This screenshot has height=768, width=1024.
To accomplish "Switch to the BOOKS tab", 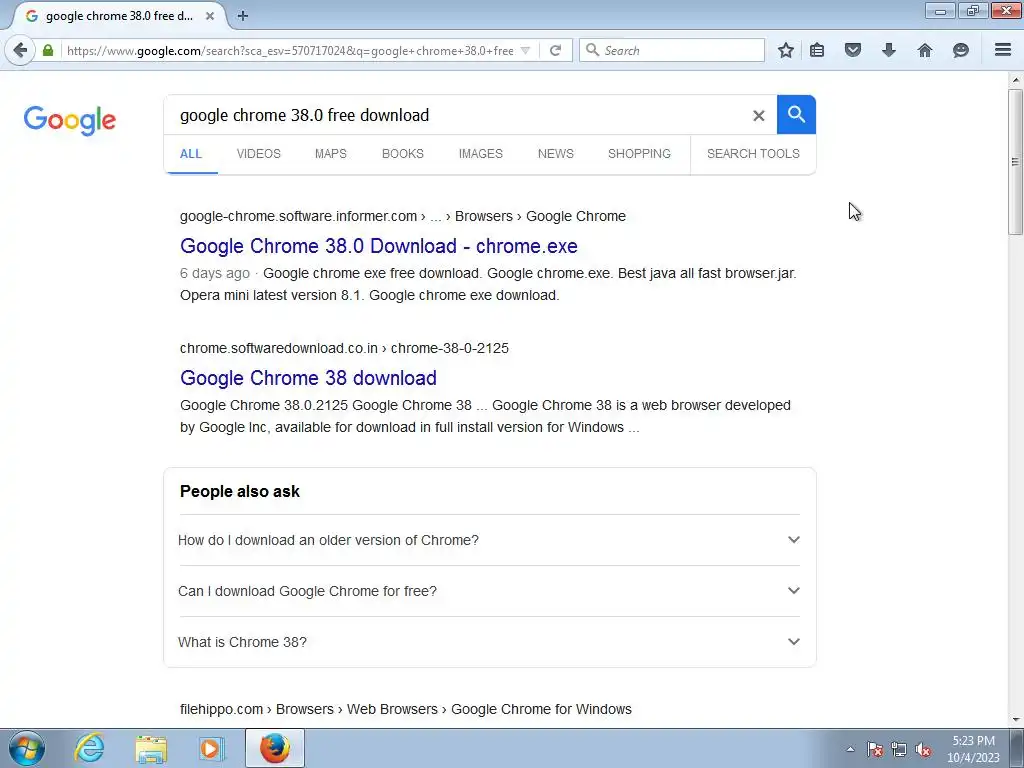I will tap(402, 153).
